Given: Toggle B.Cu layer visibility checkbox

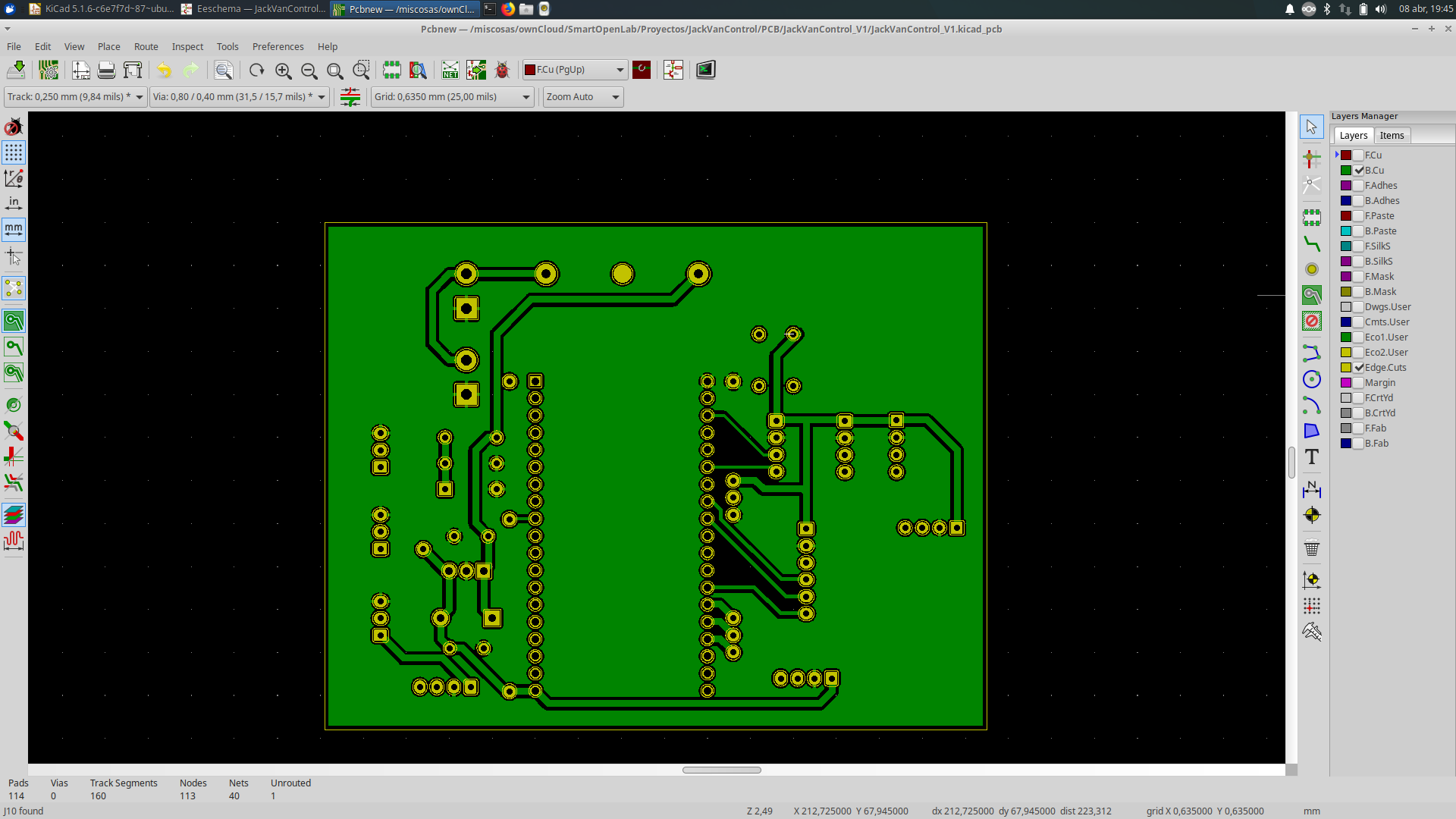Looking at the screenshot, I should (1359, 171).
